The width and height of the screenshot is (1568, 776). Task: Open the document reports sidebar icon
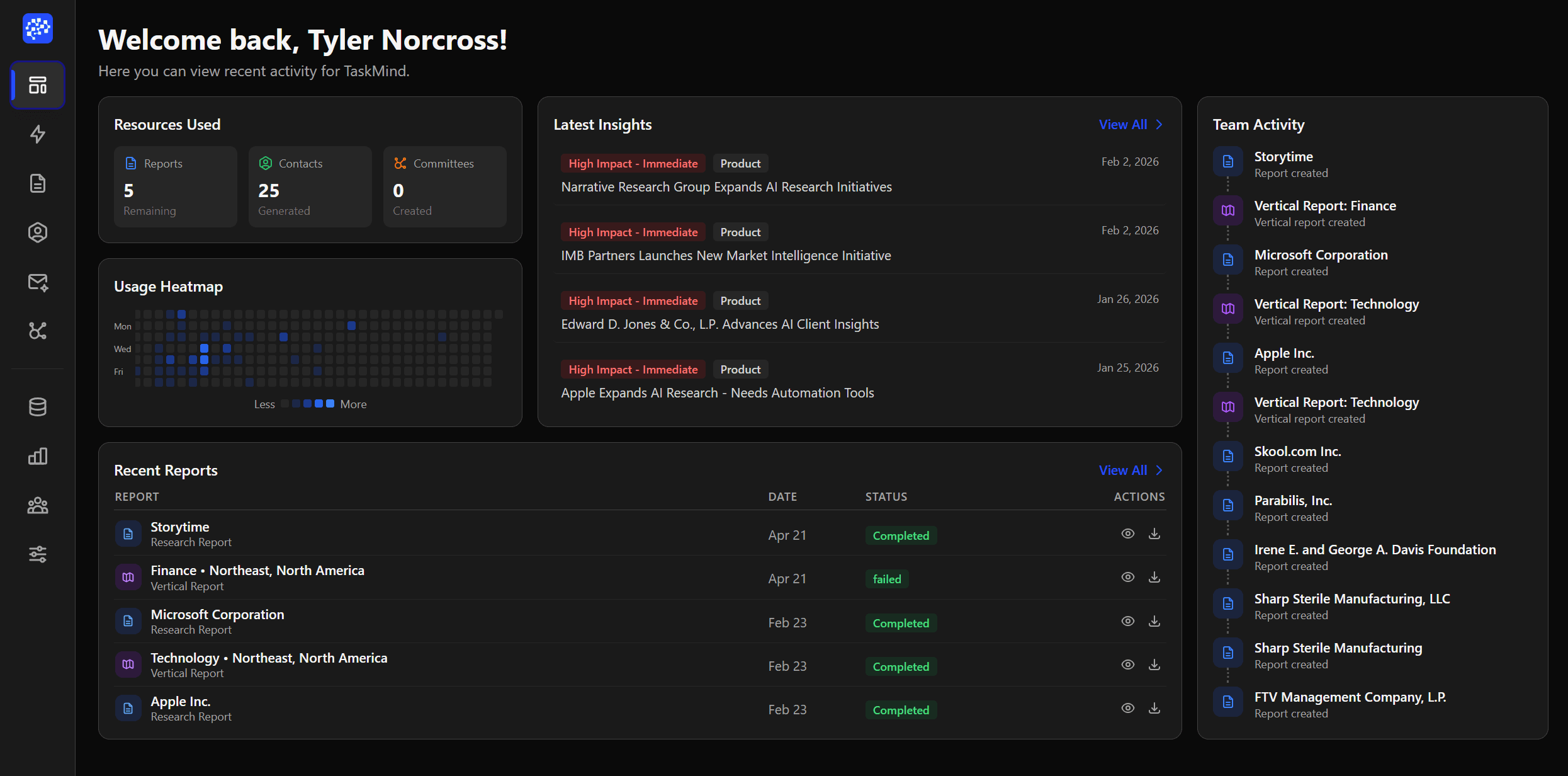point(38,183)
